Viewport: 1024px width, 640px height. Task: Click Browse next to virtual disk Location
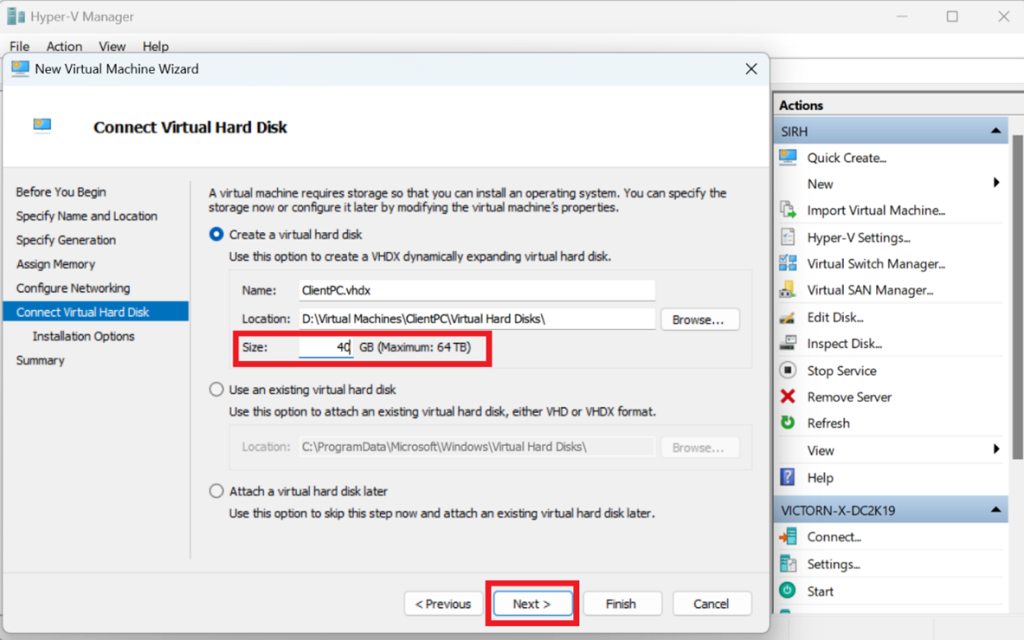point(699,319)
